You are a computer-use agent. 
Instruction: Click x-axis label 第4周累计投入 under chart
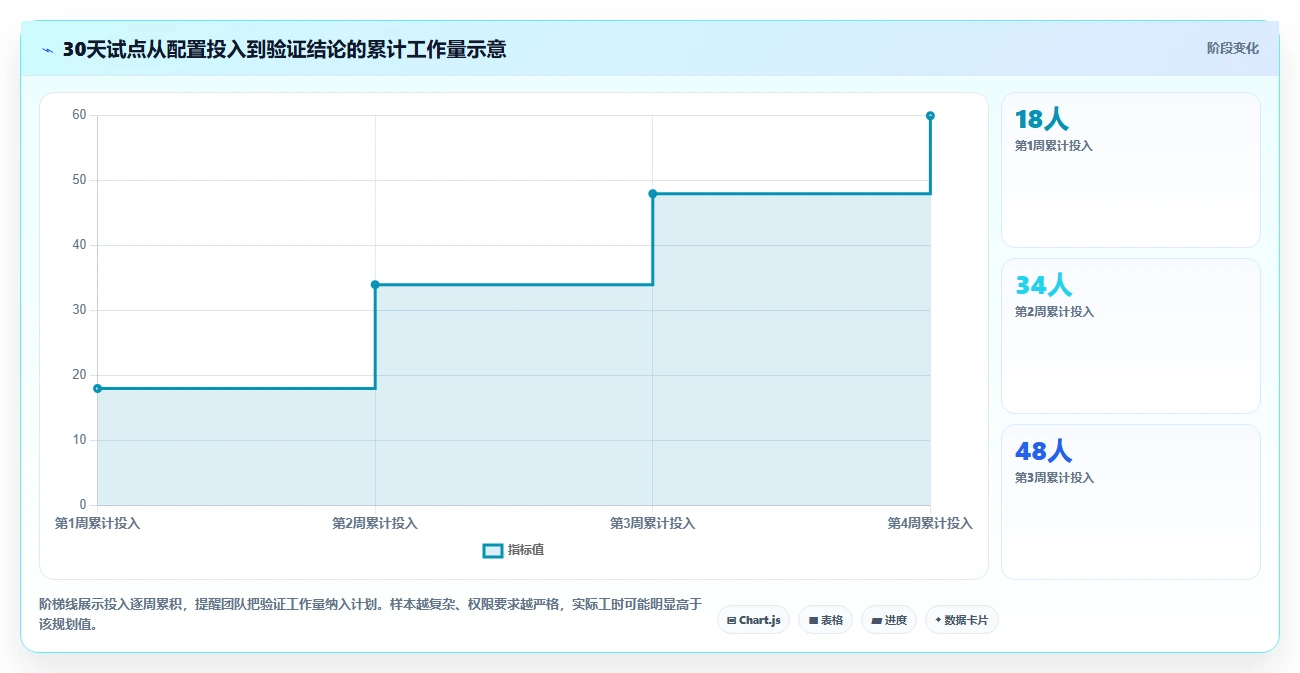pos(930,523)
